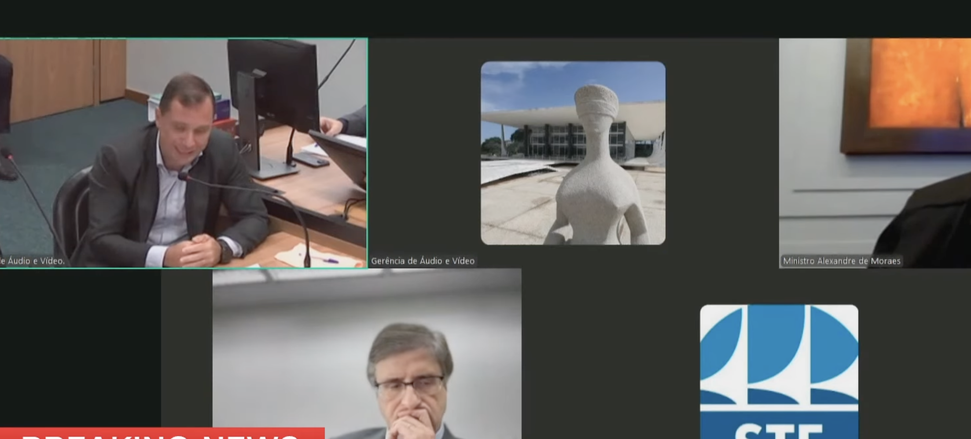Select the active speaker video tile with green border
The width and height of the screenshot is (971, 439).
click(183, 153)
